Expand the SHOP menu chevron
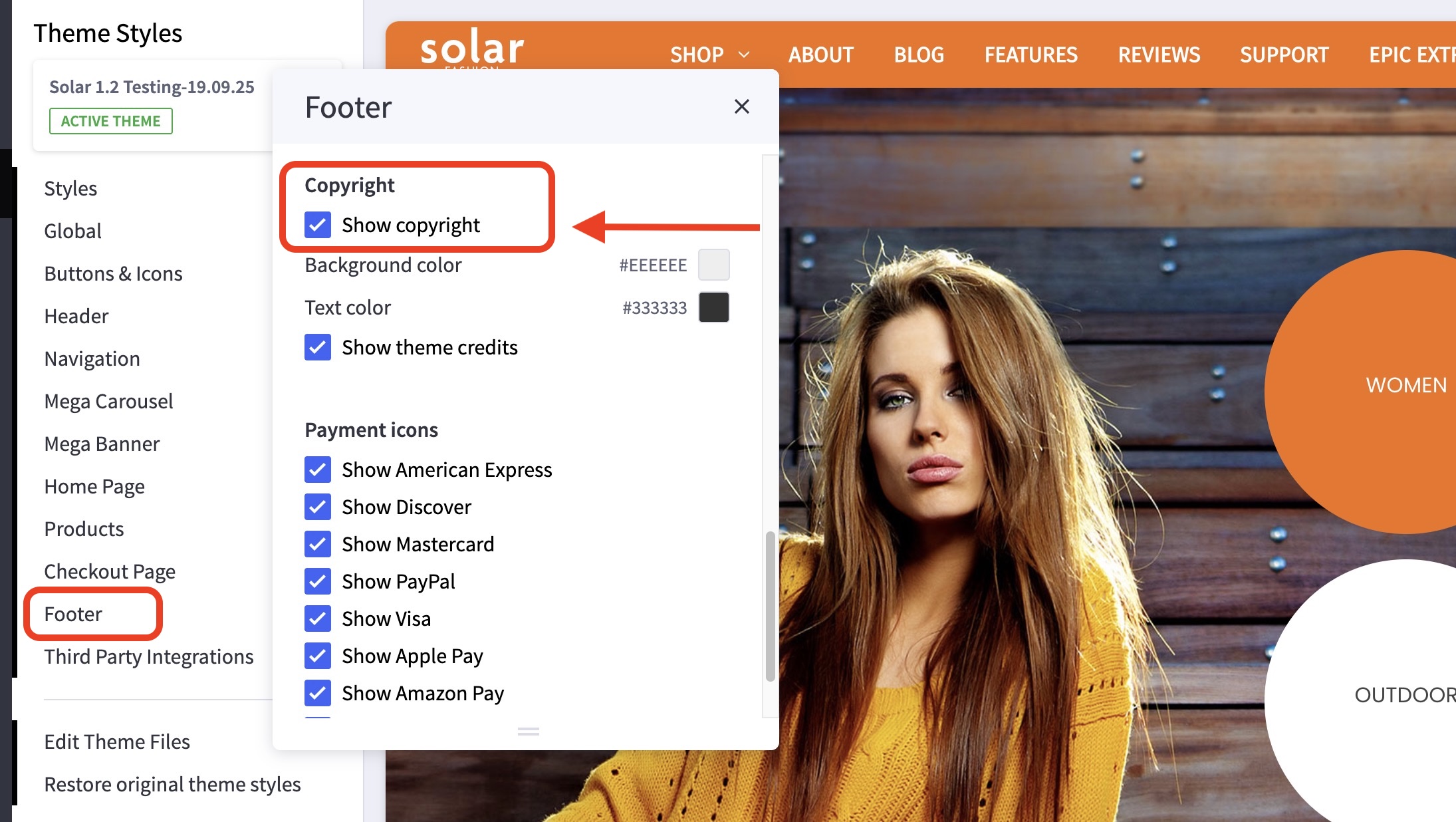The height and width of the screenshot is (822, 1456). point(744,55)
